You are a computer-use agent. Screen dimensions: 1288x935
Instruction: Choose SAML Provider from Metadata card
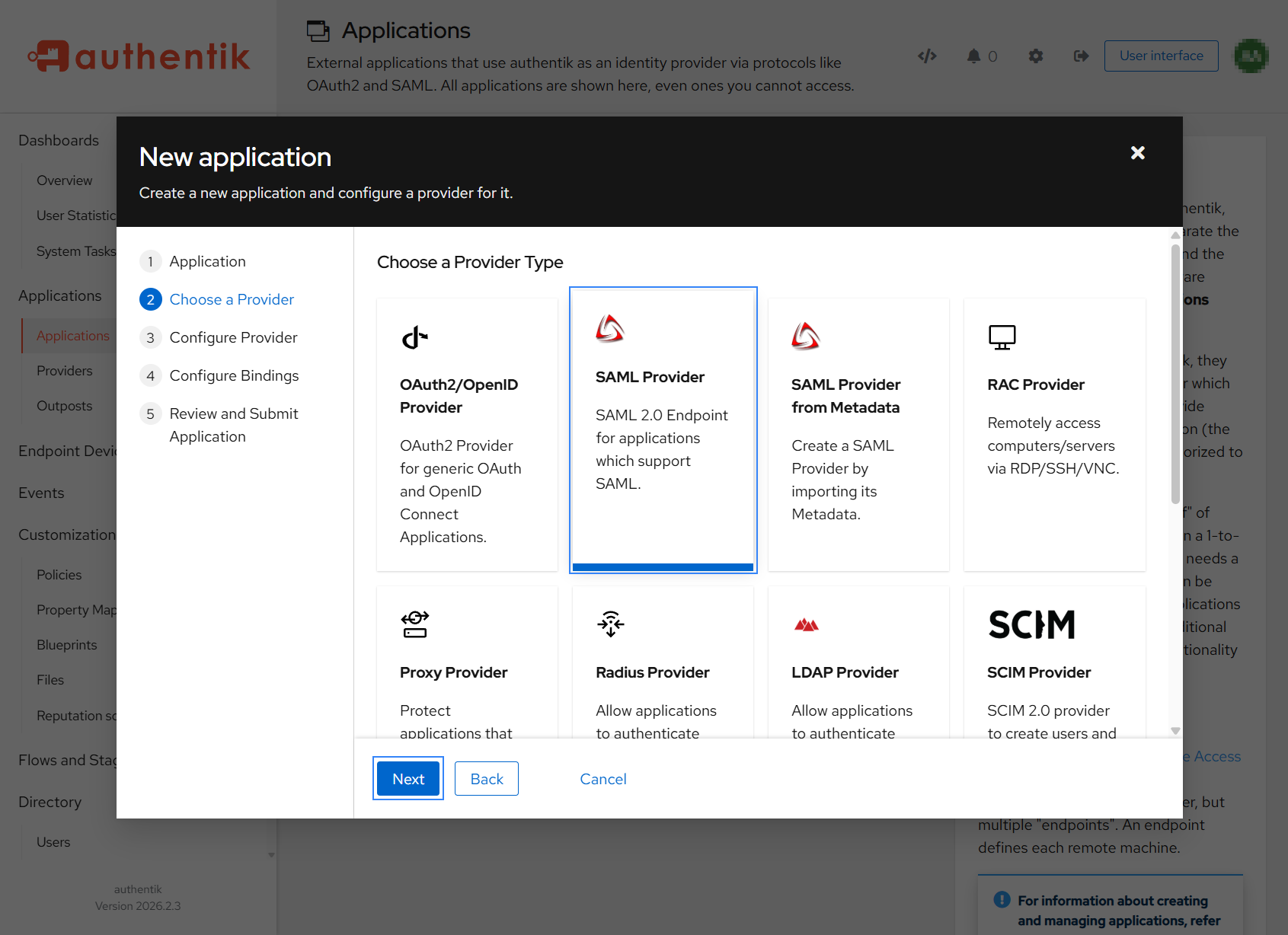[858, 434]
